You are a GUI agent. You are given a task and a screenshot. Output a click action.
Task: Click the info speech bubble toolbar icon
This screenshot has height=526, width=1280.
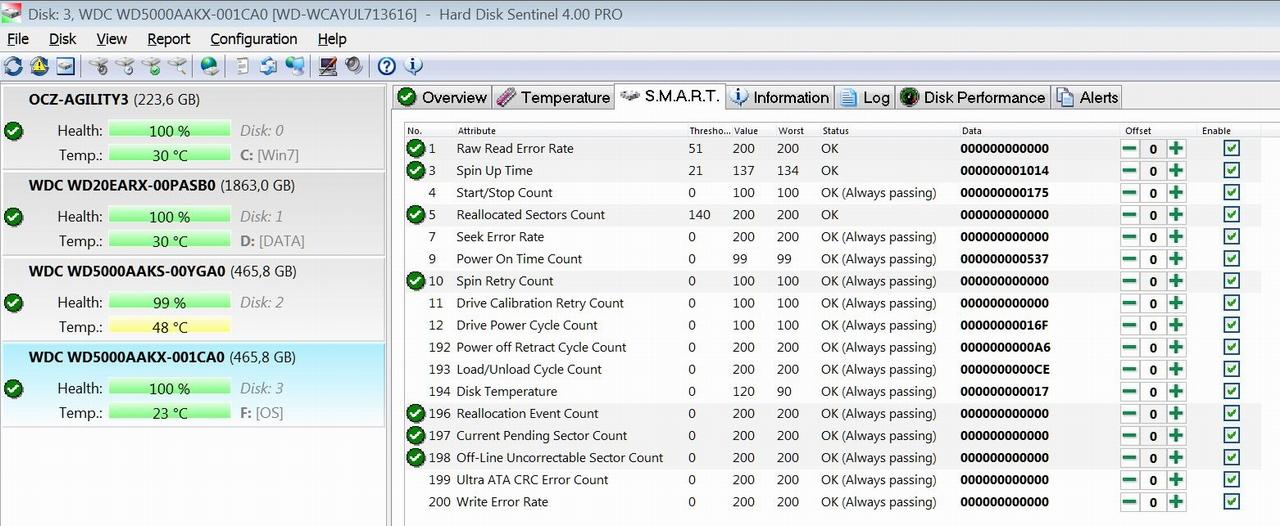coord(413,66)
